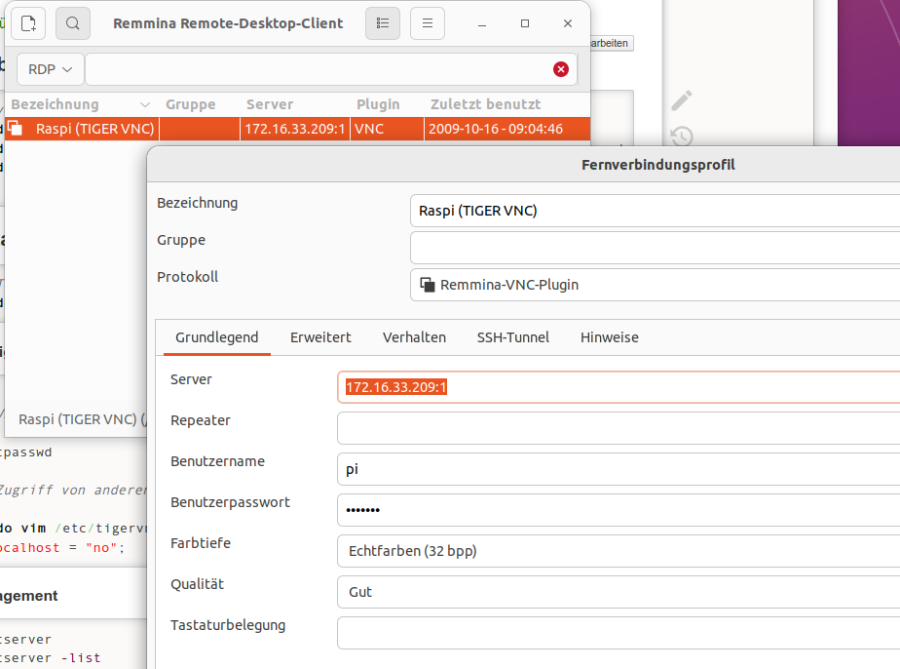
Task: Click the new connection profile icon
Action: (29, 23)
